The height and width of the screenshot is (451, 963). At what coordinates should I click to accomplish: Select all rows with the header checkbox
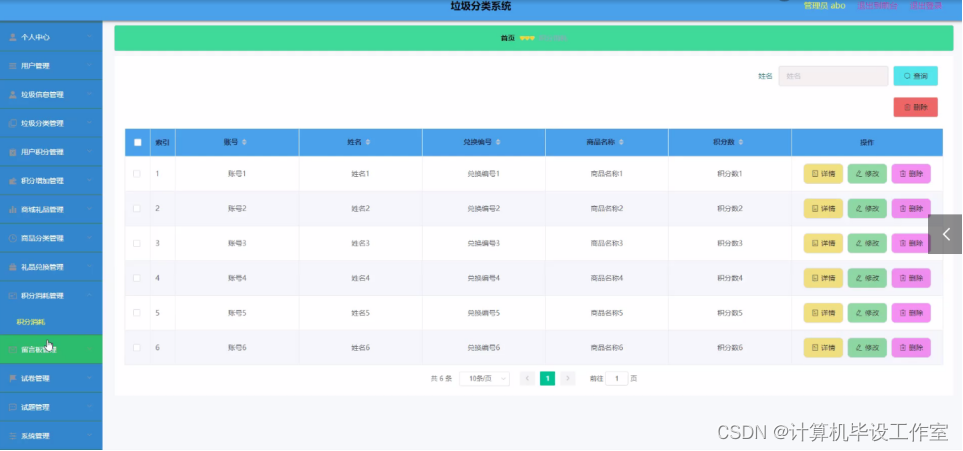tap(138, 143)
